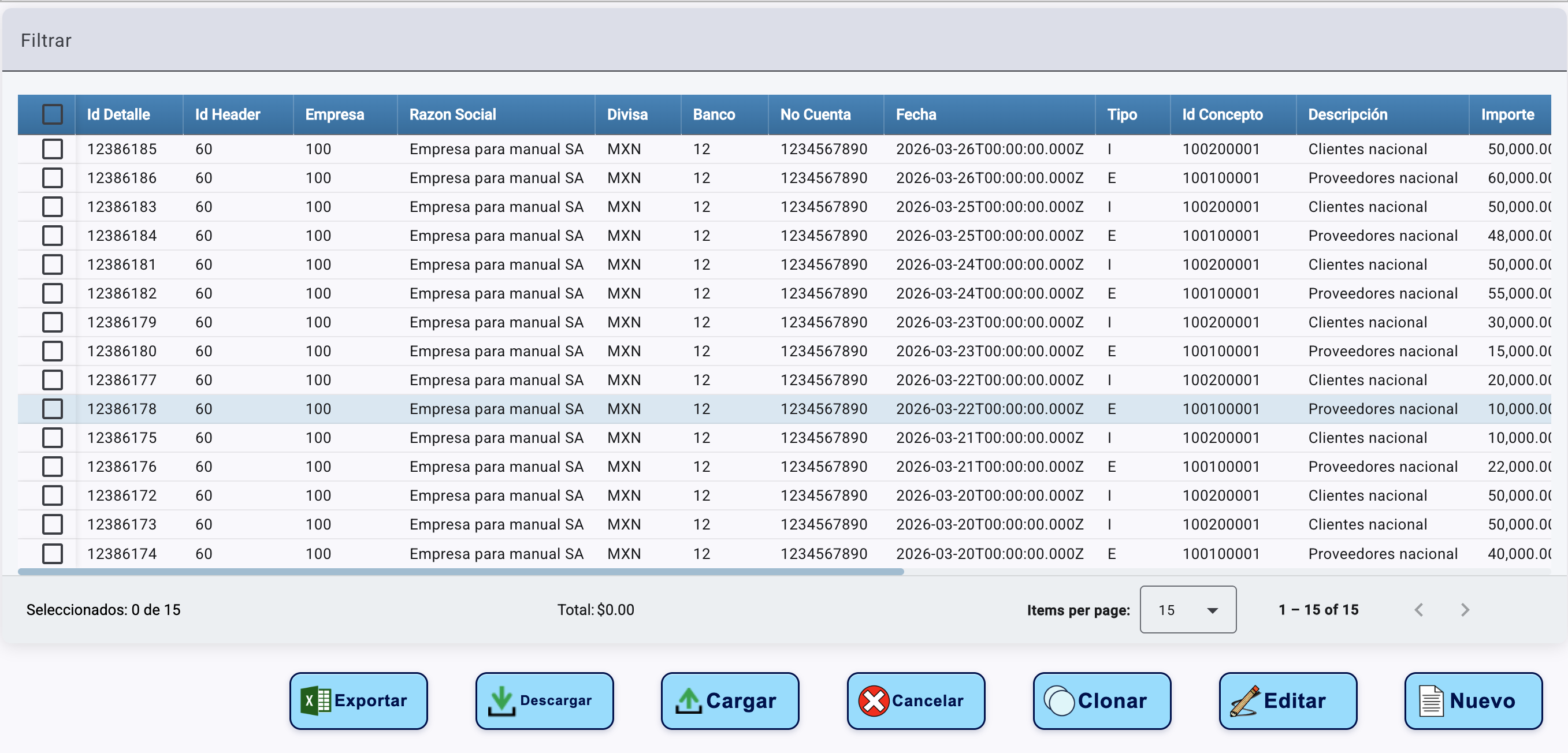
Task: Click the Excel icon on Exportar
Action: tap(315, 700)
